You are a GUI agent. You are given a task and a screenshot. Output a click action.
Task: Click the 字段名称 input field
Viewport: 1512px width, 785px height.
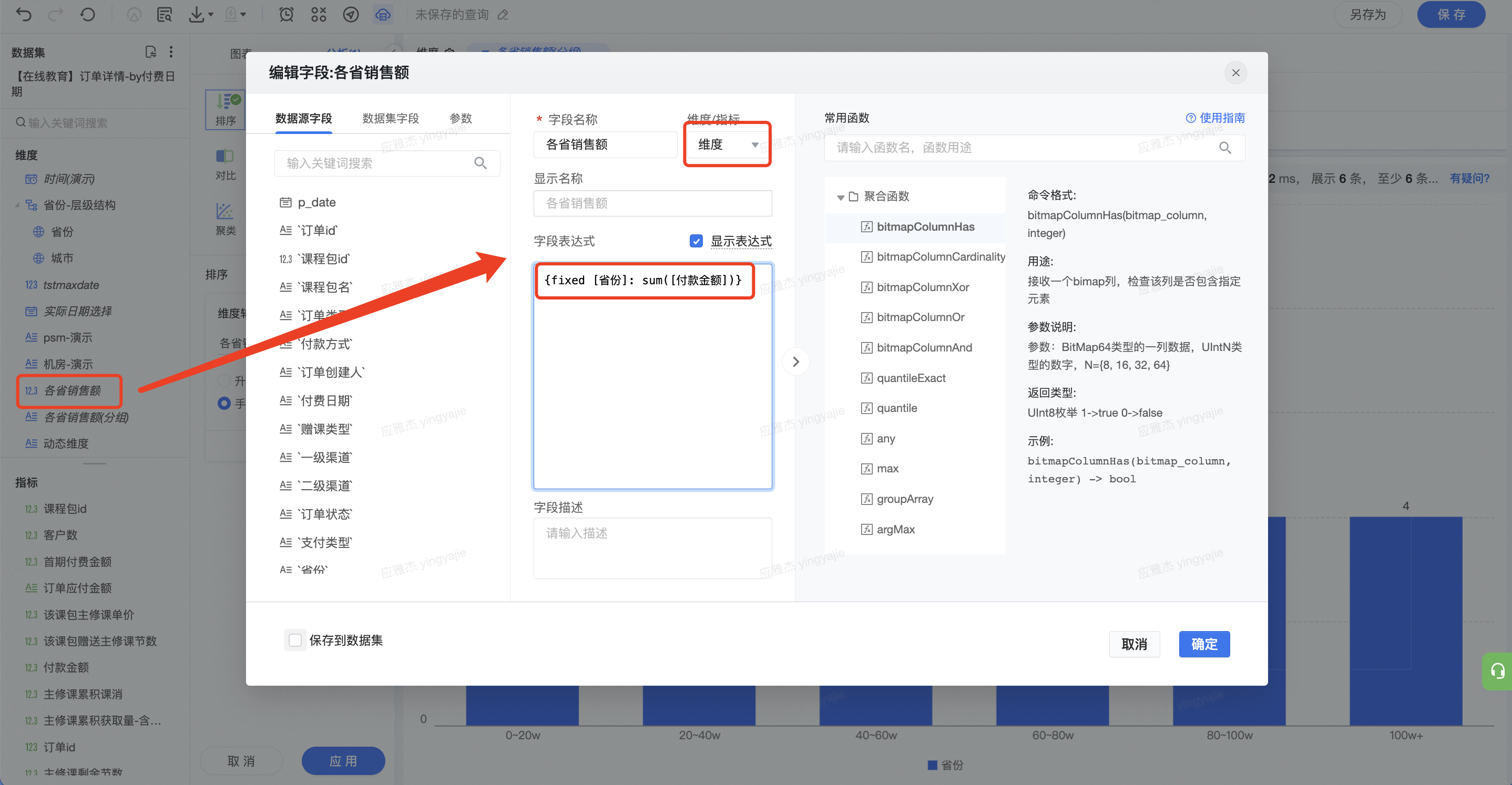[605, 144]
